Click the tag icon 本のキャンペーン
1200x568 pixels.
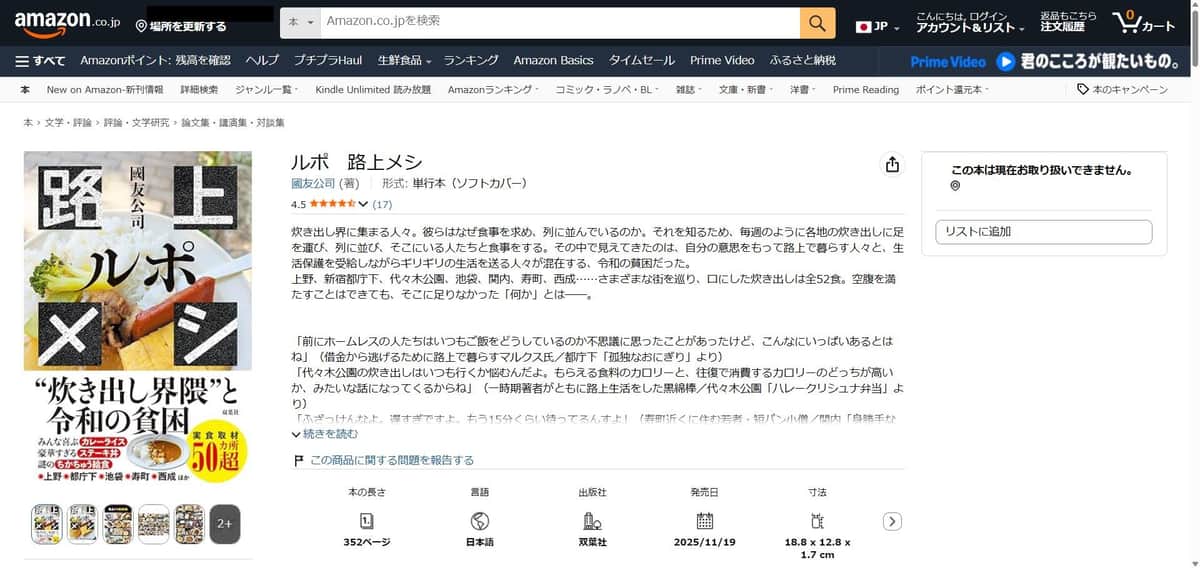(1083, 90)
